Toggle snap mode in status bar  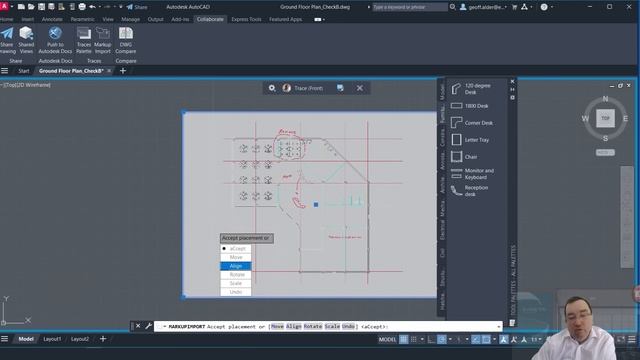pyautogui.click(x=413, y=339)
